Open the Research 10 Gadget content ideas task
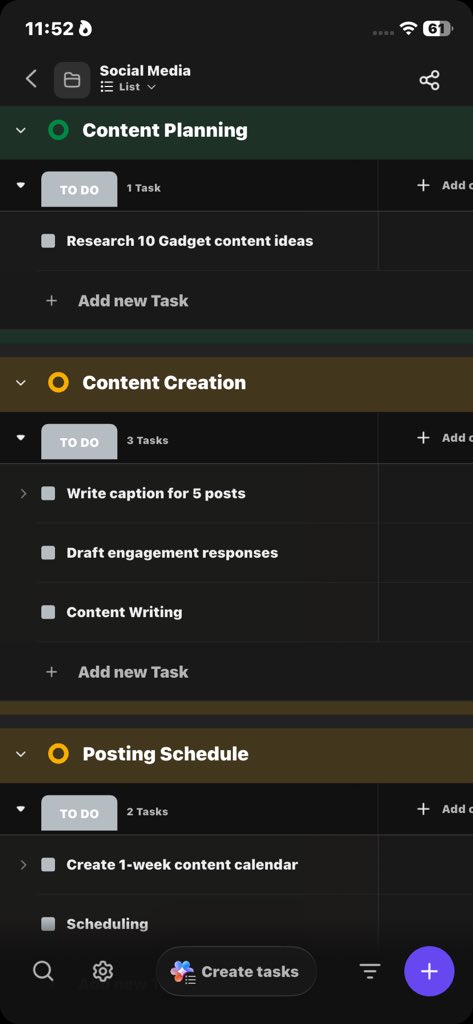The height and width of the screenshot is (1024, 473). point(189,241)
